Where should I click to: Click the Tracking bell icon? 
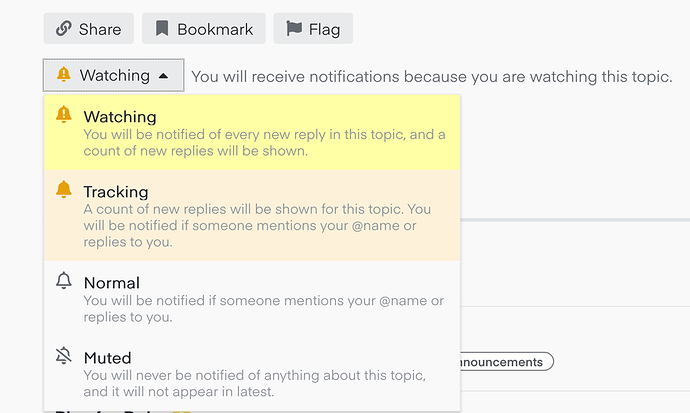[x=64, y=190]
